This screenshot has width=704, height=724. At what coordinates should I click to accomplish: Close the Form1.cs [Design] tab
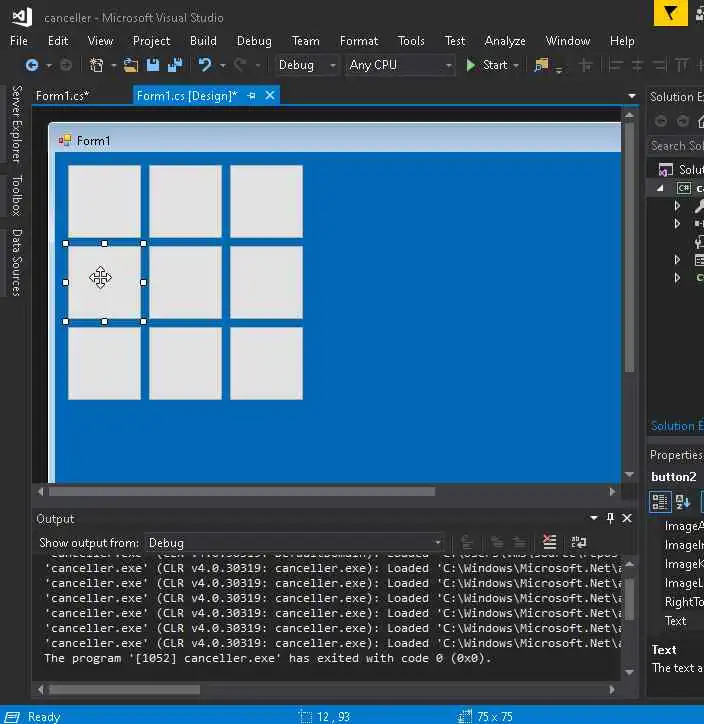click(x=270, y=95)
